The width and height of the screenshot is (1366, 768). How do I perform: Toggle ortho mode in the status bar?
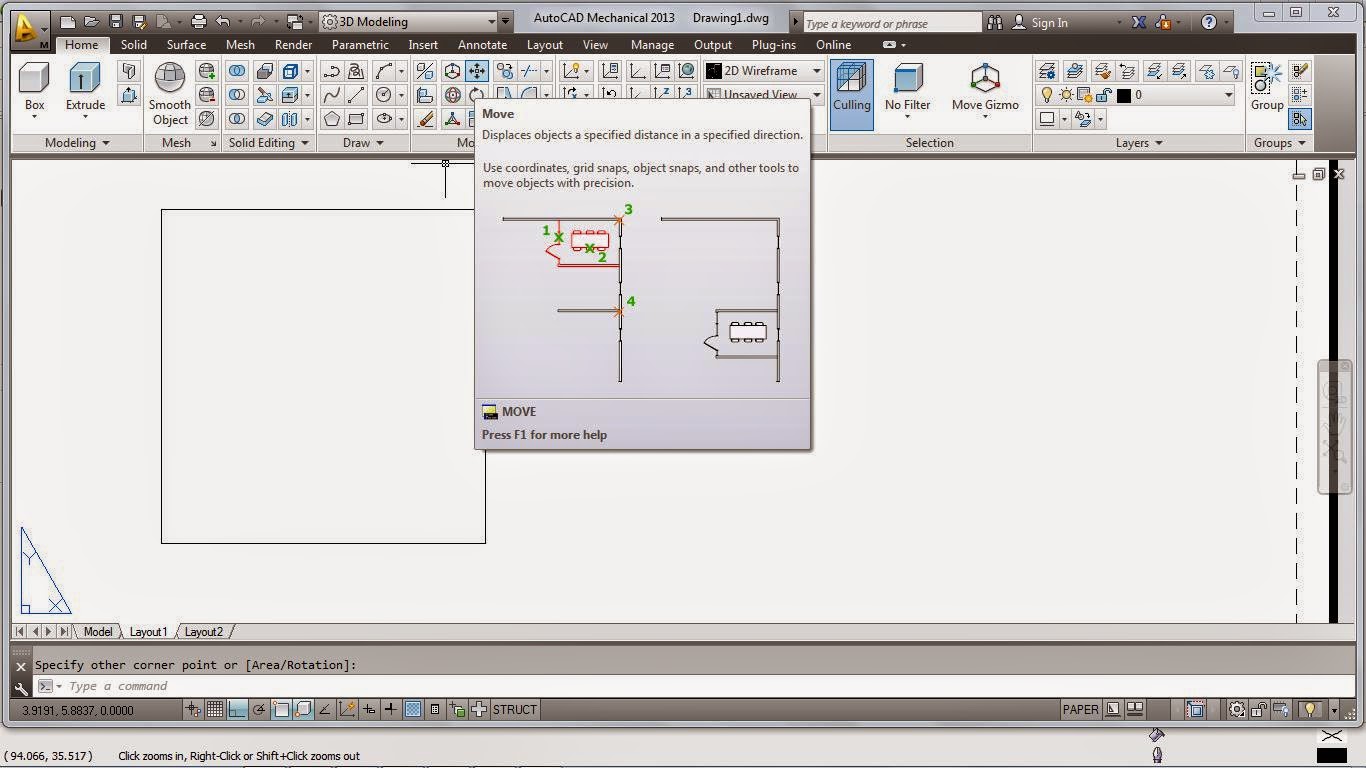[x=238, y=709]
